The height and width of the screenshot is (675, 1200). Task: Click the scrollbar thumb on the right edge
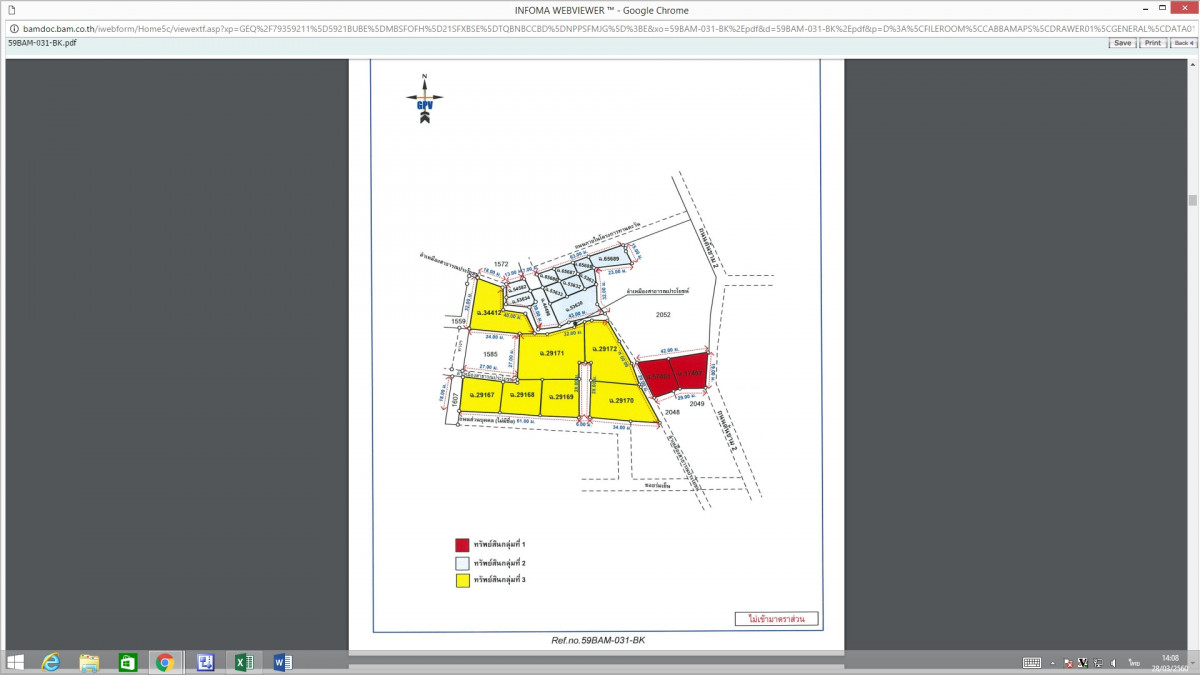point(1192,200)
